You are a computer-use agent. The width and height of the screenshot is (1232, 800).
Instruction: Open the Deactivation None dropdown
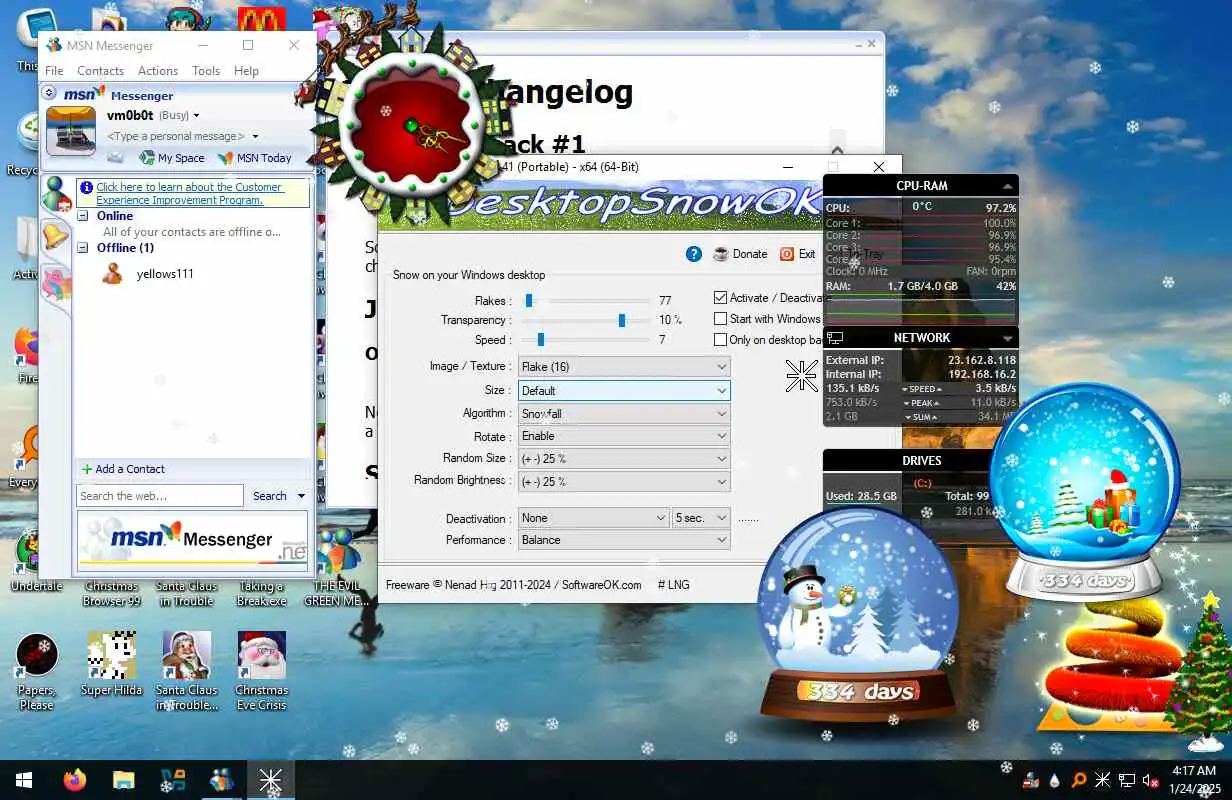593,518
